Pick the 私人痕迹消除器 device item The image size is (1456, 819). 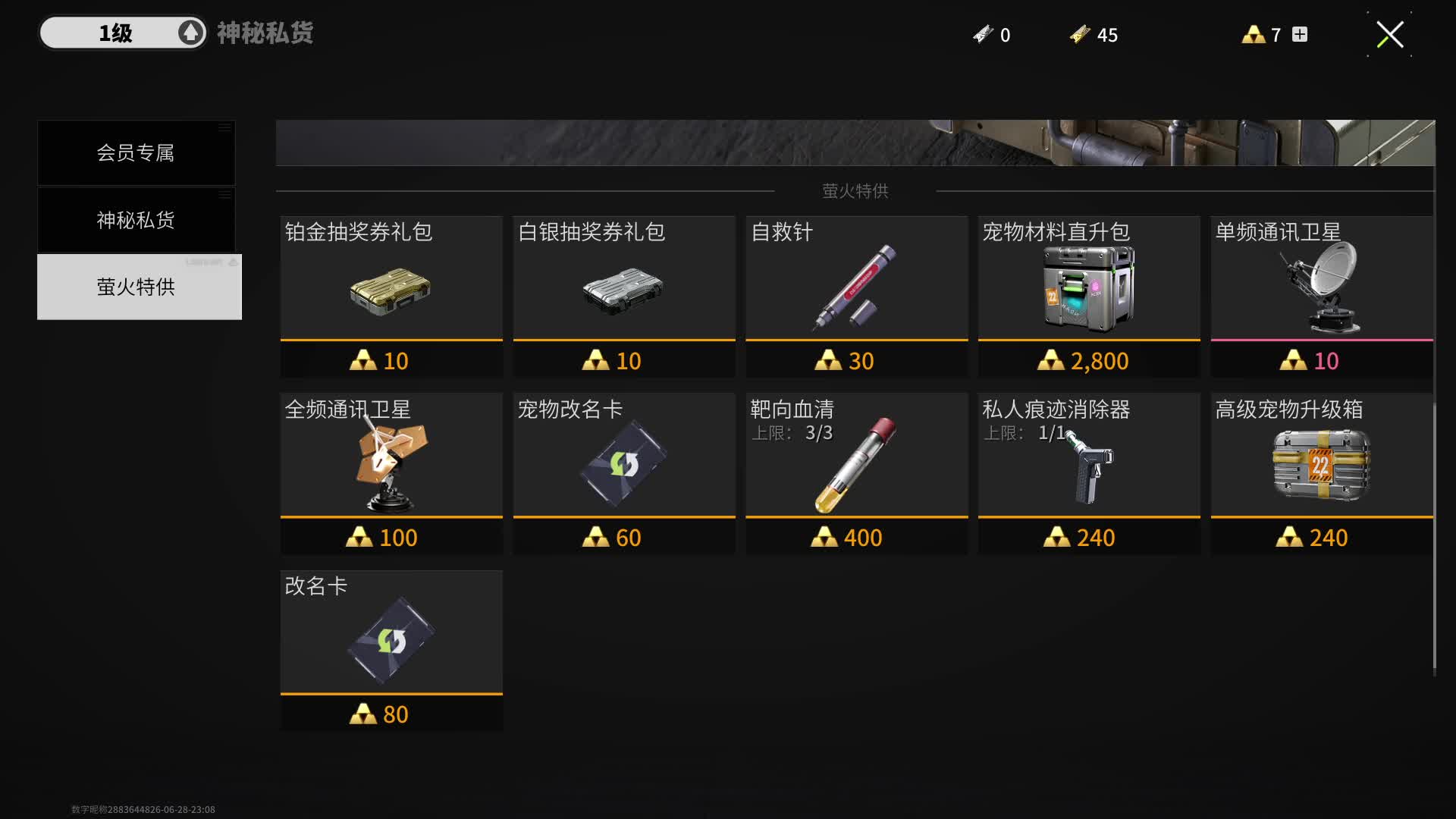tap(1090, 466)
